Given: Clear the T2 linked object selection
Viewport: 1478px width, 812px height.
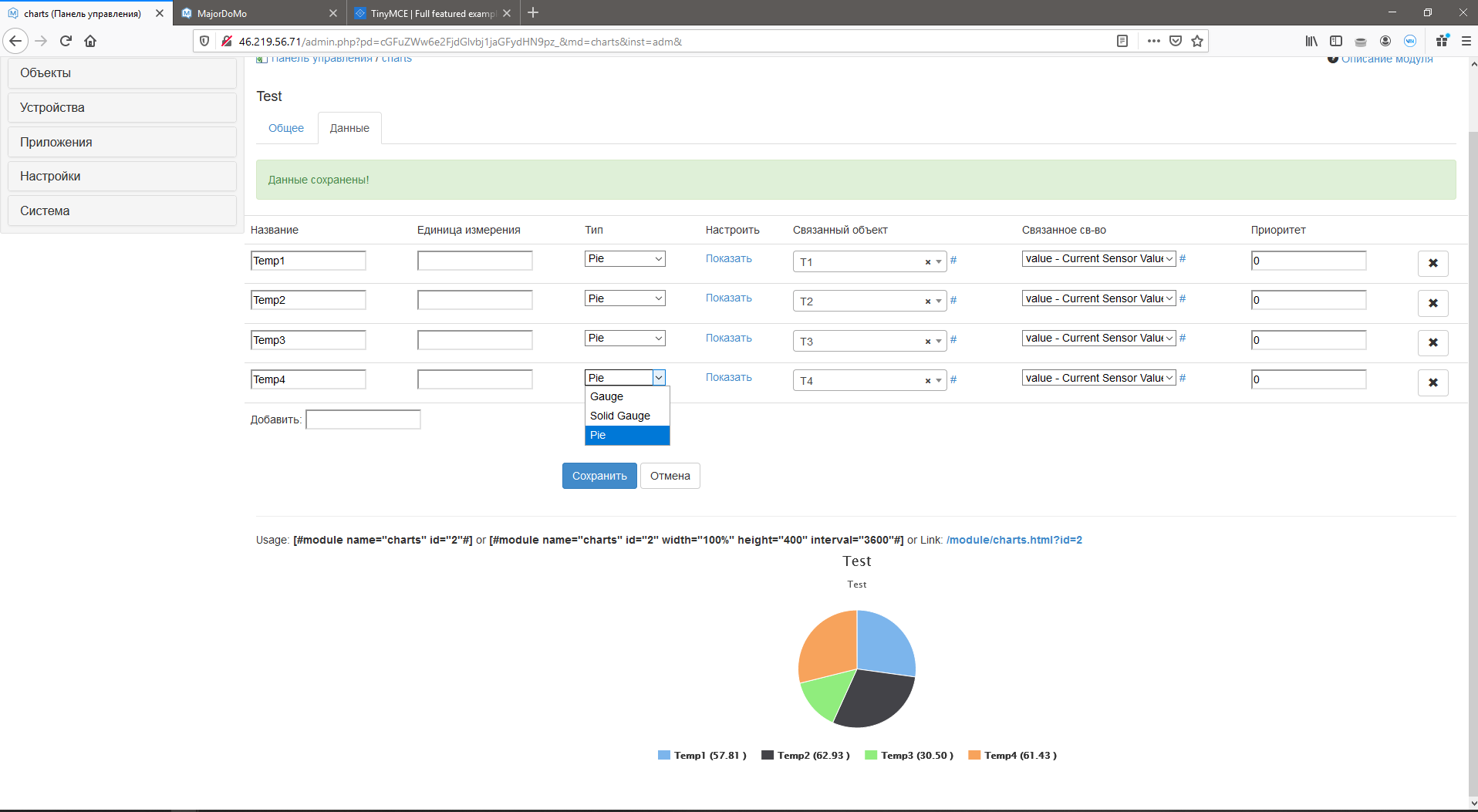Looking at the screenshot, I should pos(927,302).
